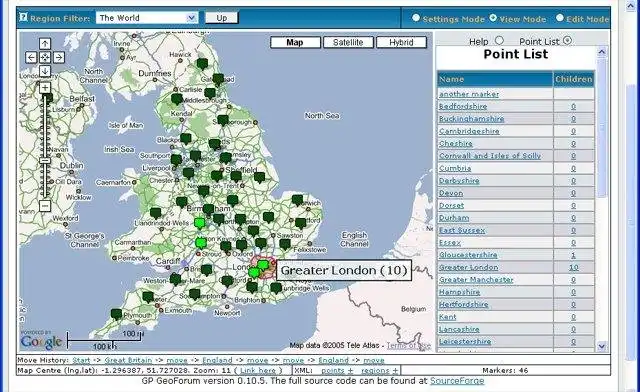Open the SourceForge link
Image resolution: width=640 pixels, height=392 pixels.
[457, 381]
